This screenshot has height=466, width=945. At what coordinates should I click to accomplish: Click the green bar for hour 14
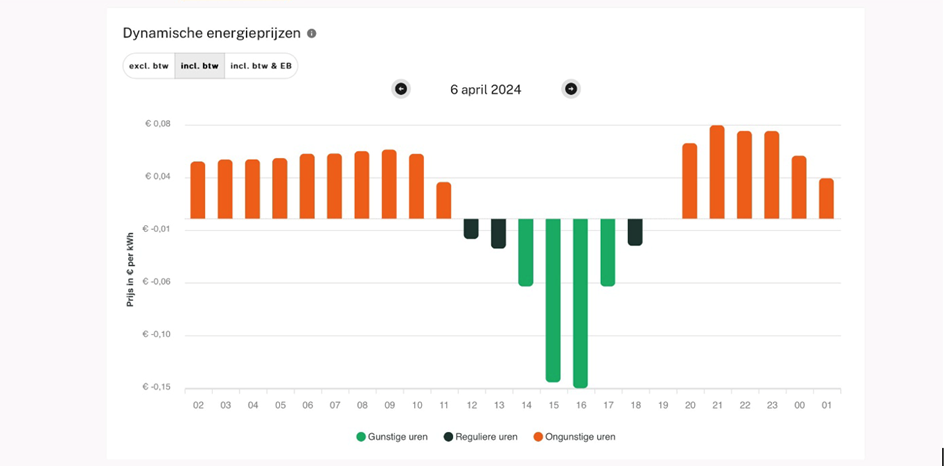coord(526,252)
